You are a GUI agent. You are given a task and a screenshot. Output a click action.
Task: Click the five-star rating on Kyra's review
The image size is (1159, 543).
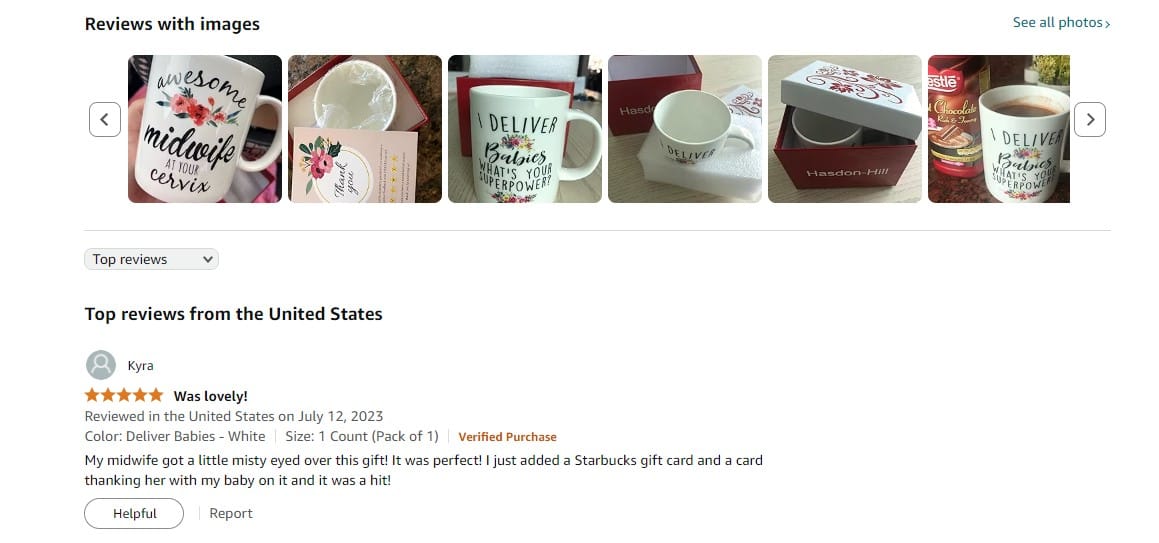coord(123,395)
